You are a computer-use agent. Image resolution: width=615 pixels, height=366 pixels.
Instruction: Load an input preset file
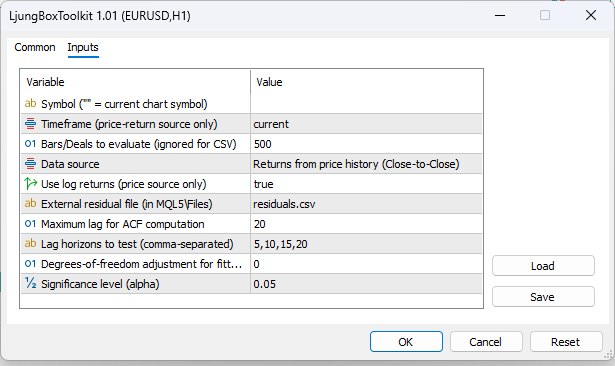coord(543,266)
